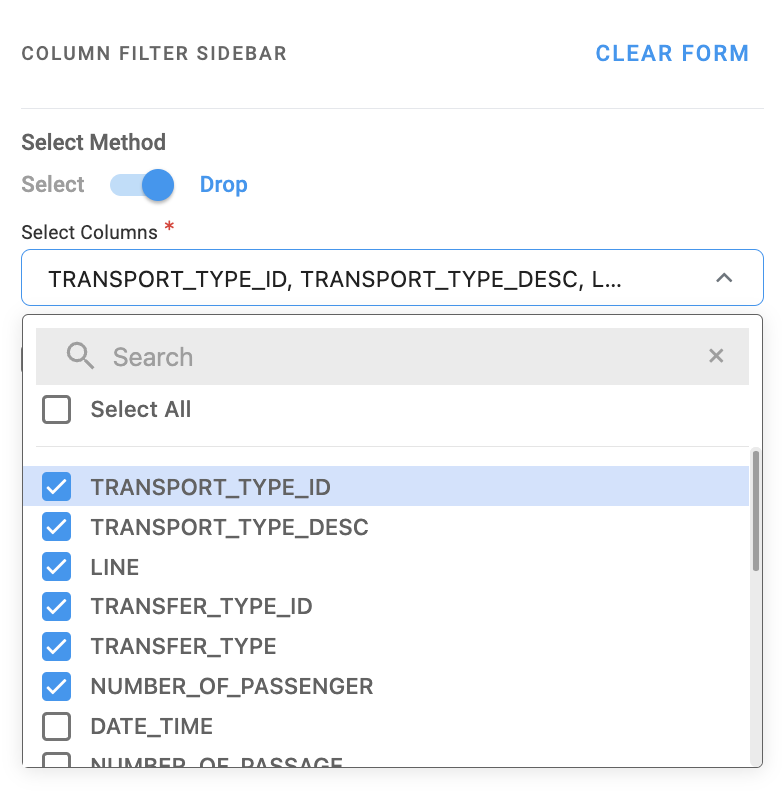Image resolution: width=782 pixels, height=792 pixels.
Task: Uncheck the TRANSFER_TYPE_ID checkbox
Action: coord(57,606)
